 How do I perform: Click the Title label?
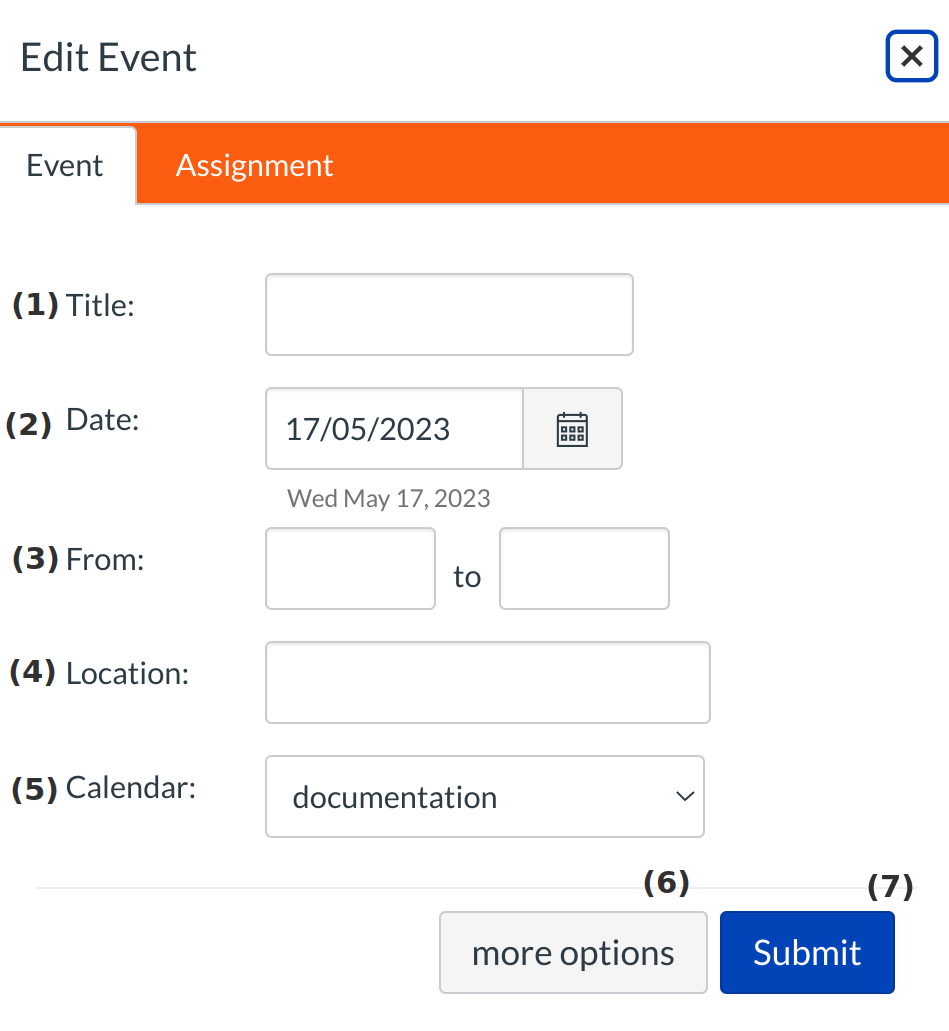pyautogui.click(x=100, y=305)
